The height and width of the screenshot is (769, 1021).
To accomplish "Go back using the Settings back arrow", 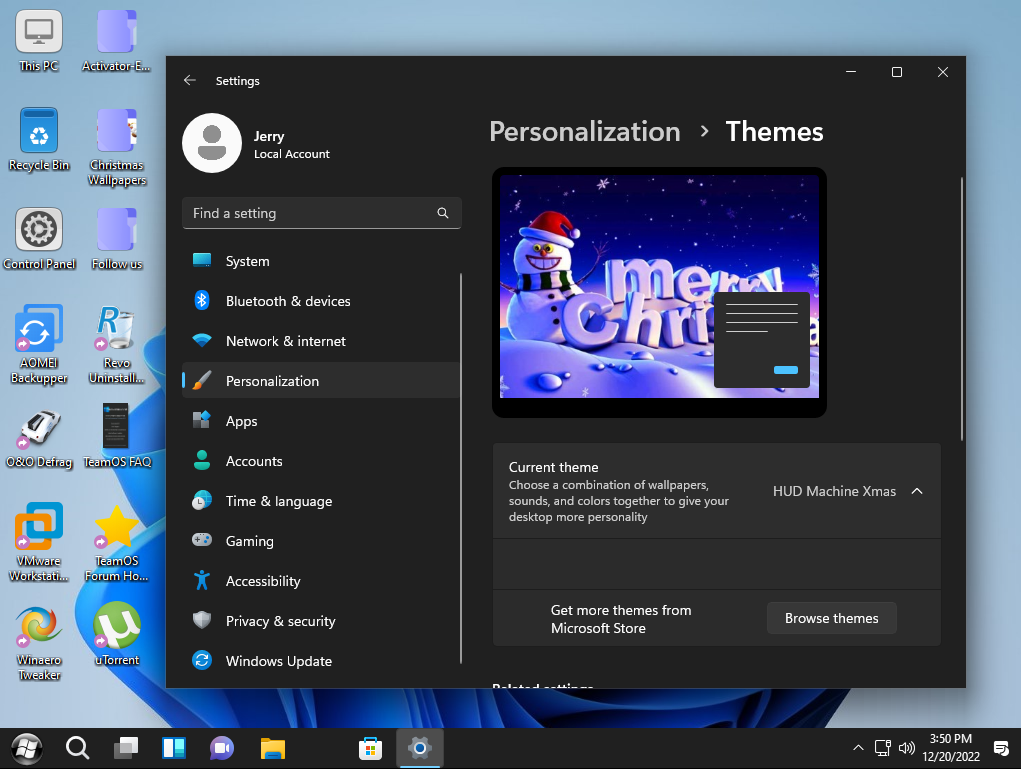I will click(x=190, y=81).
